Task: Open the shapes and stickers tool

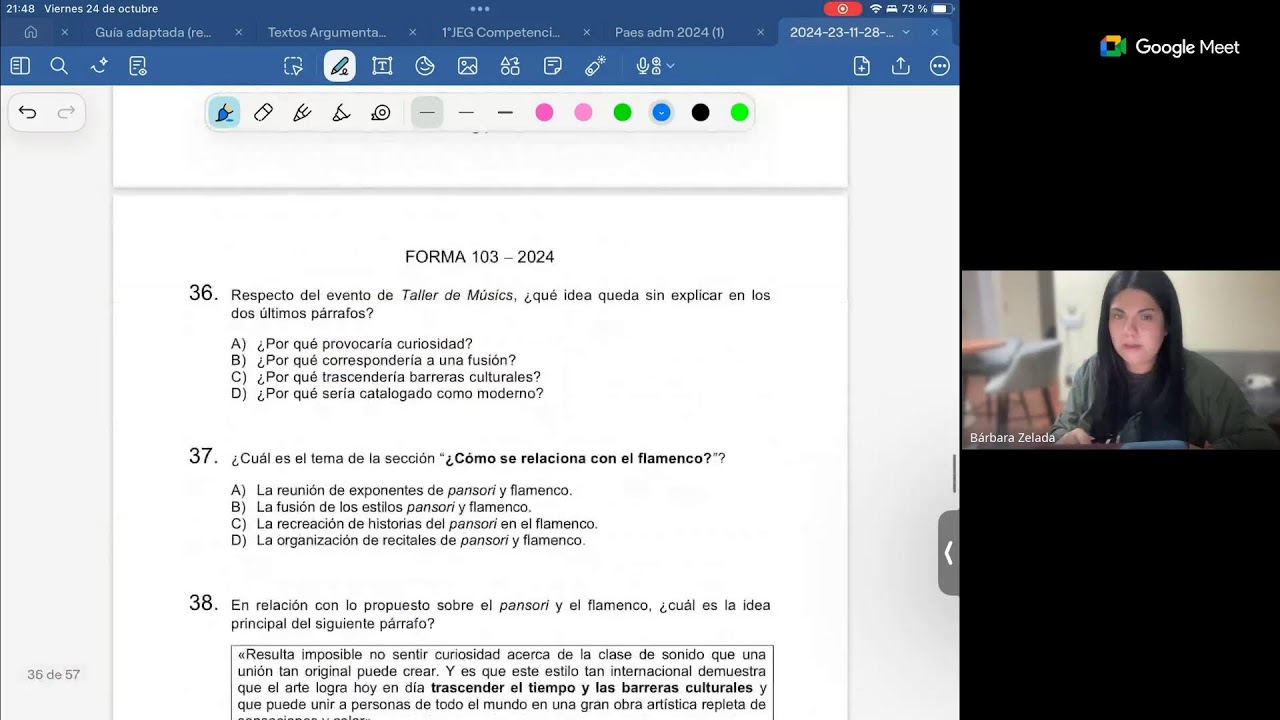Action: (x=425, y=66)
